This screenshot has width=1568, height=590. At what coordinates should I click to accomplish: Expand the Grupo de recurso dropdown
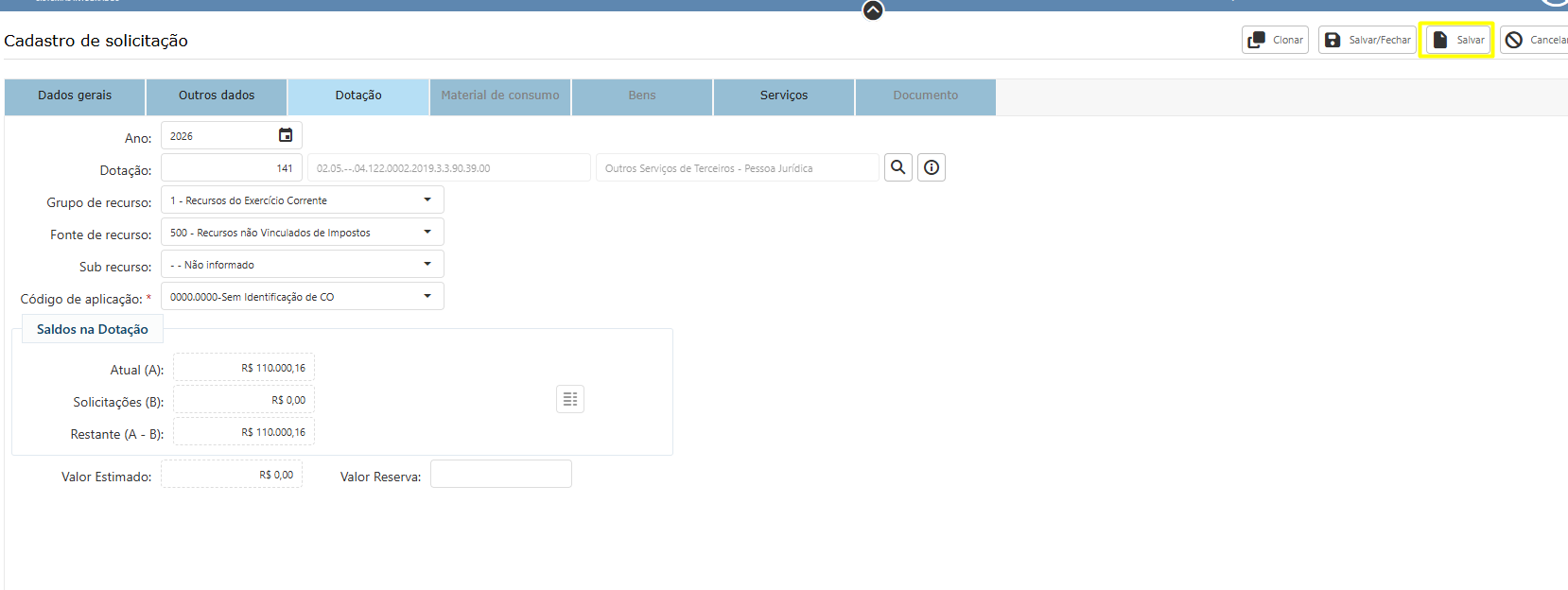427,200
